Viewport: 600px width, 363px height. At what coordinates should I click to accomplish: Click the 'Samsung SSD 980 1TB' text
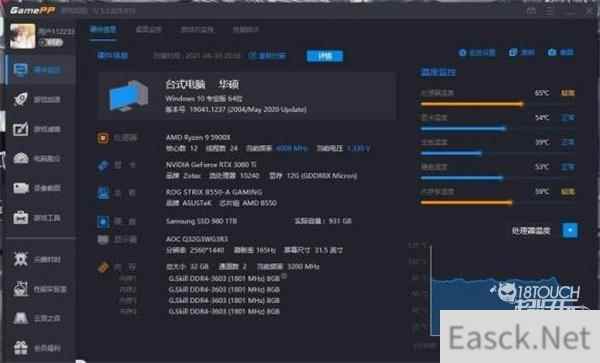(201, 221)
